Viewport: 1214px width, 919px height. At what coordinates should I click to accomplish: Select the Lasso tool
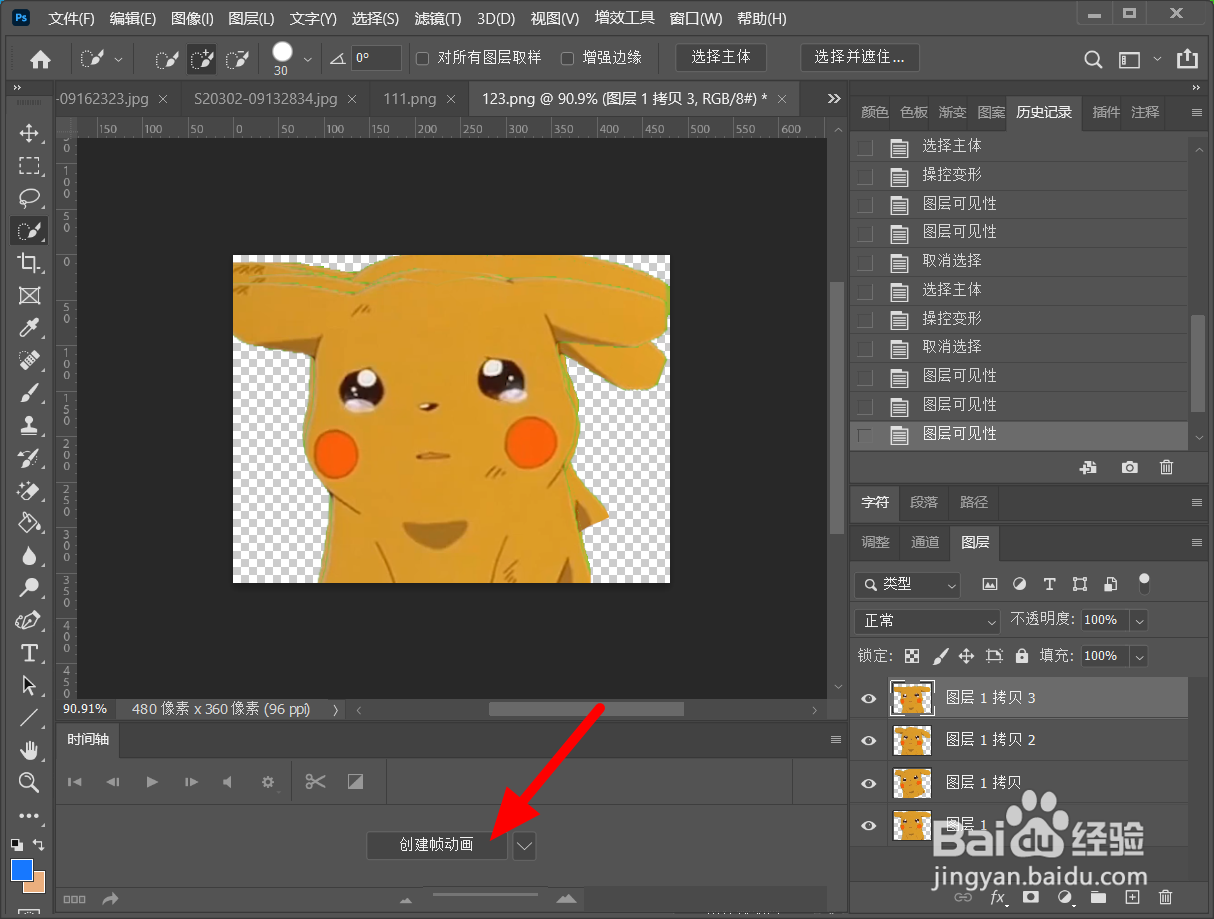[x=29, y=198]
